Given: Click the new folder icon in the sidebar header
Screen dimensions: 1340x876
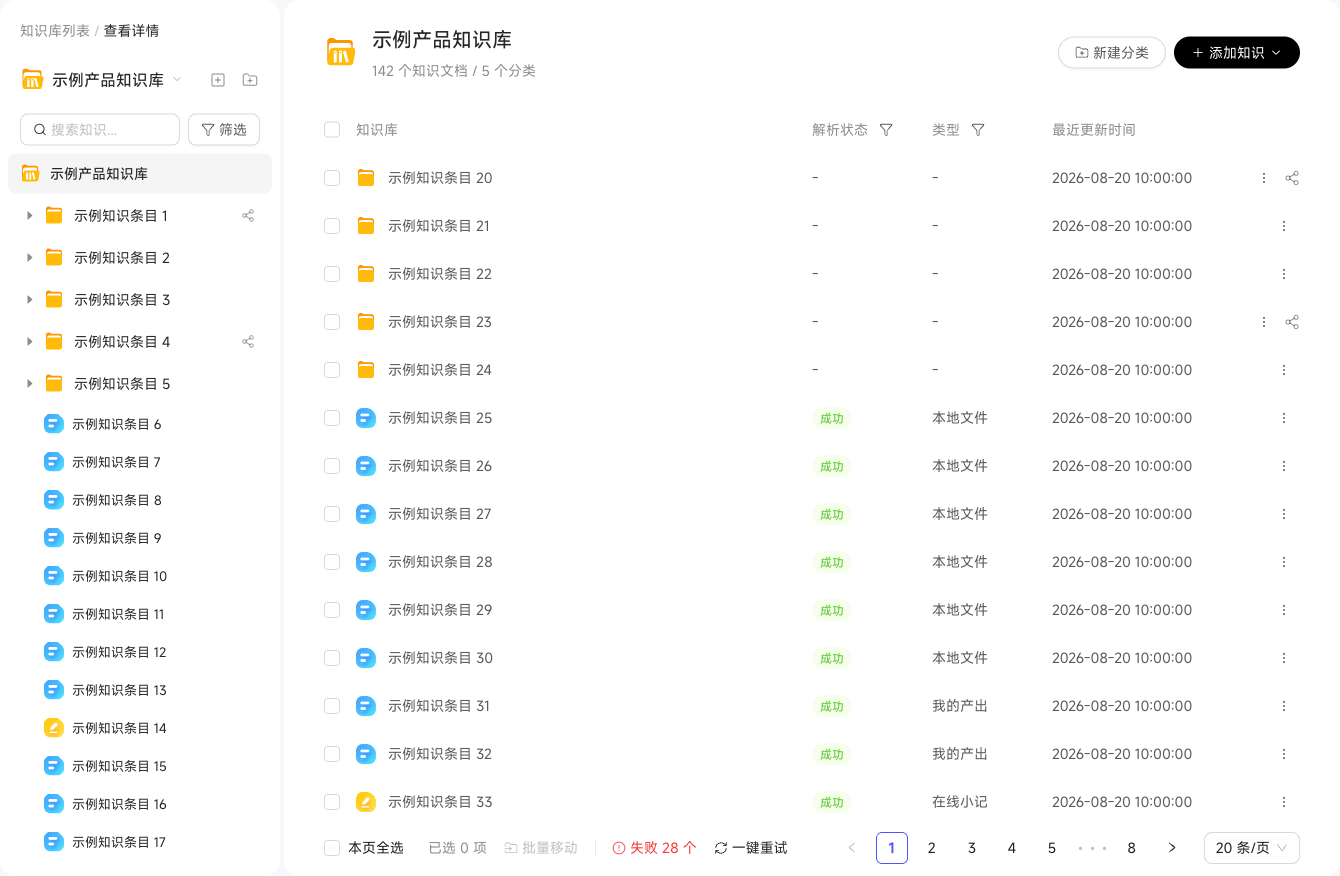Looking at the screenshot, I should coord(250,80).
